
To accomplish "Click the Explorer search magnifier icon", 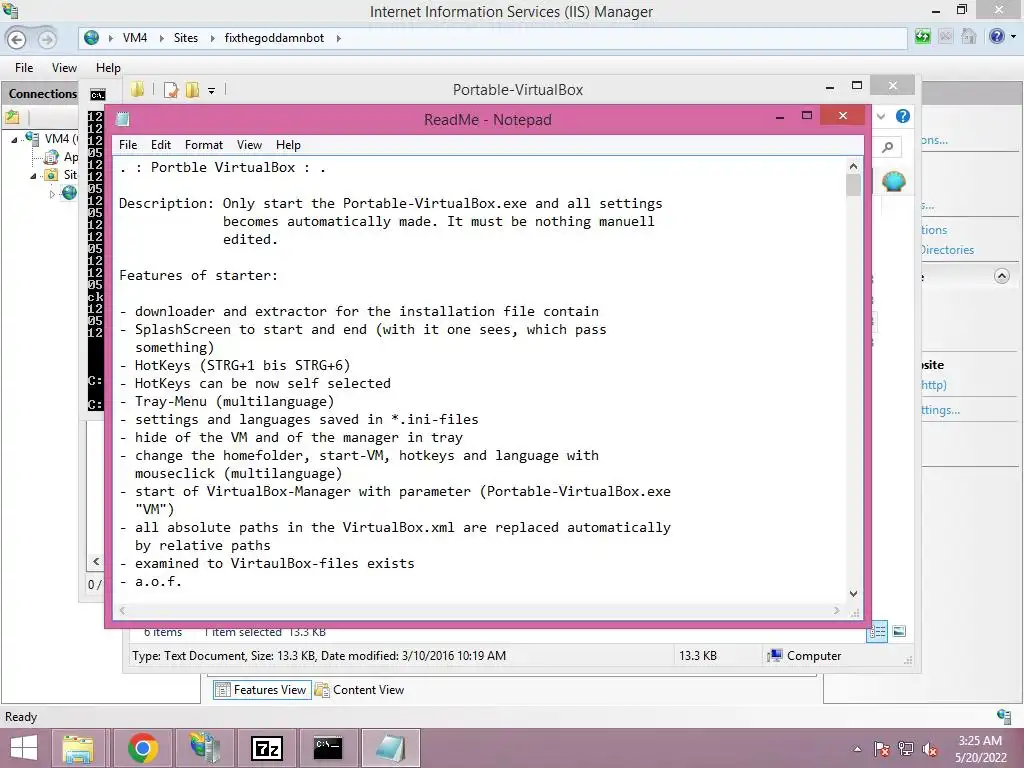I will [x=888, y=147].
